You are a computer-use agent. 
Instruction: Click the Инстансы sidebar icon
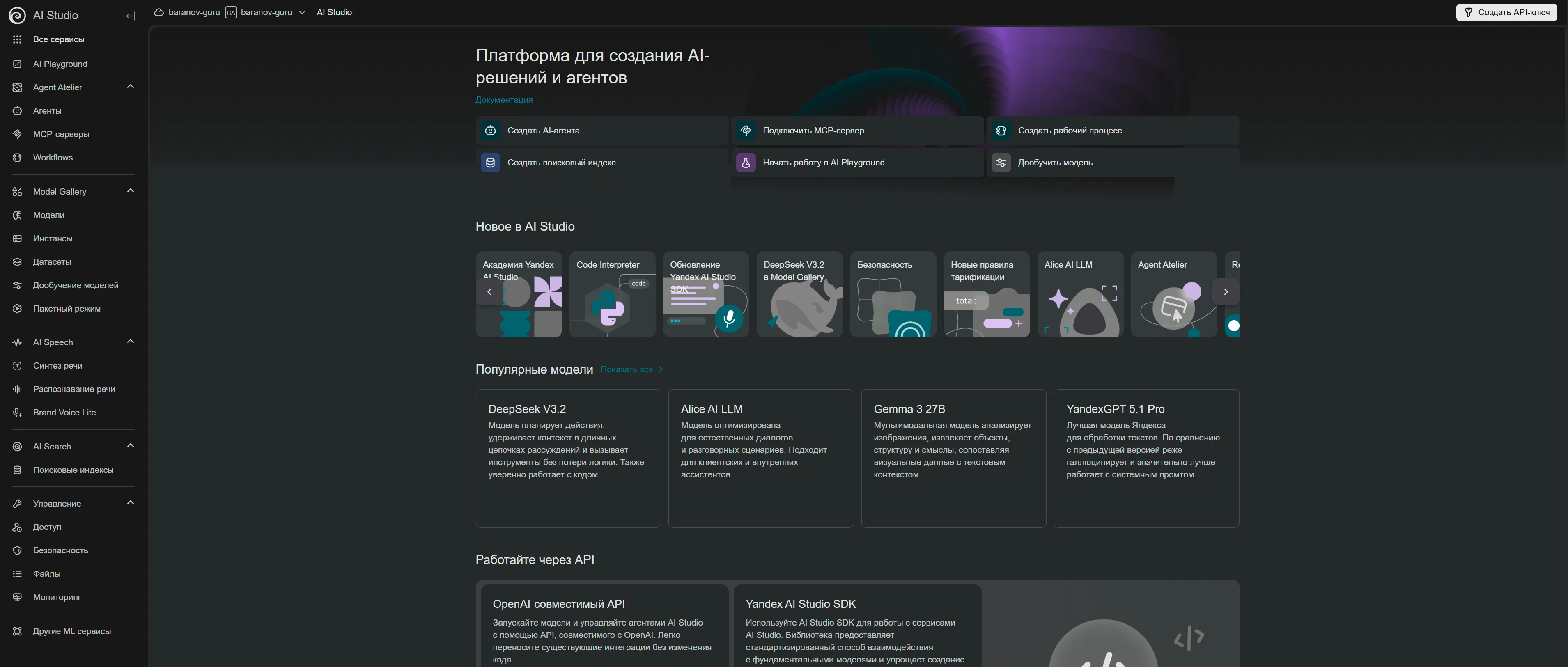point(17,238)
